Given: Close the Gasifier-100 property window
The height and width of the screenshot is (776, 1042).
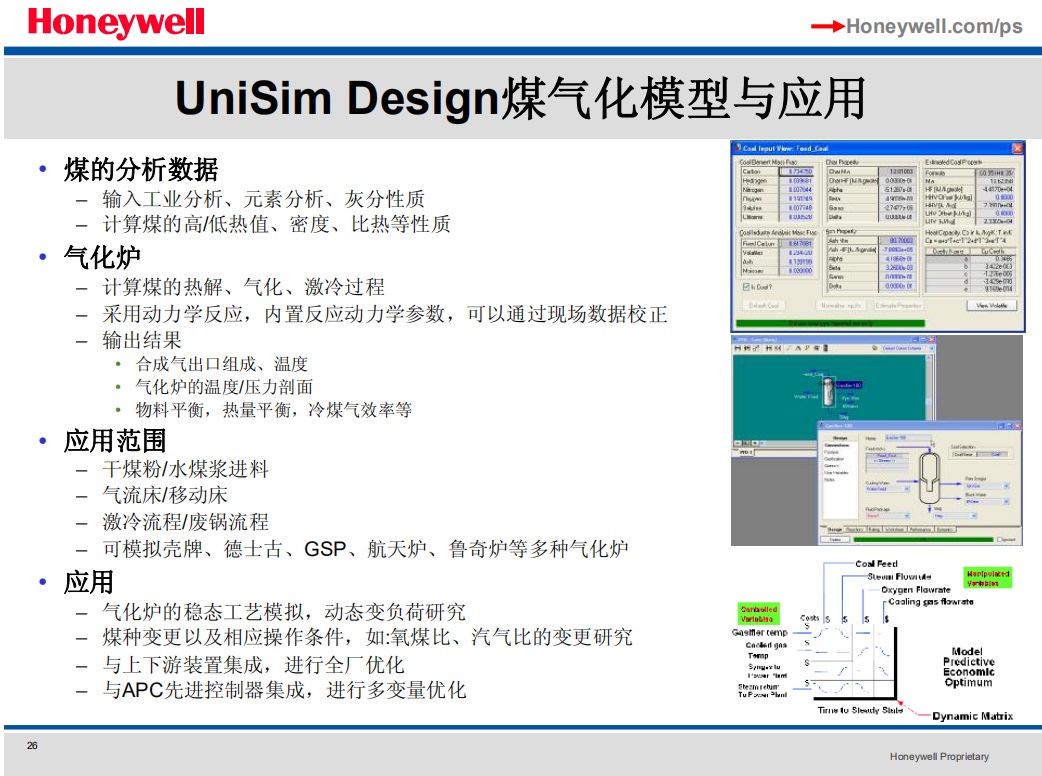Looking at the screenshot, I should tap(1017, 425).
